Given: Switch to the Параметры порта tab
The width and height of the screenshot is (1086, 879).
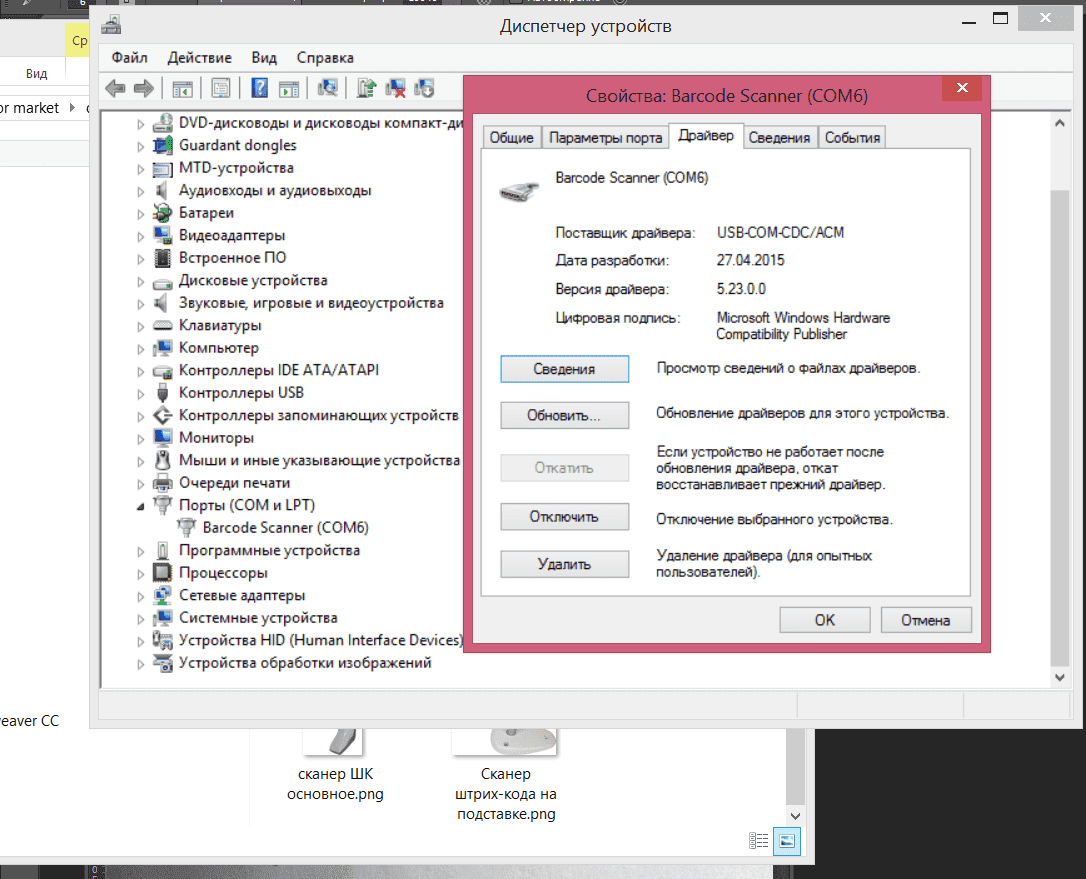Looking at the screenshot, I should [605, 138].
